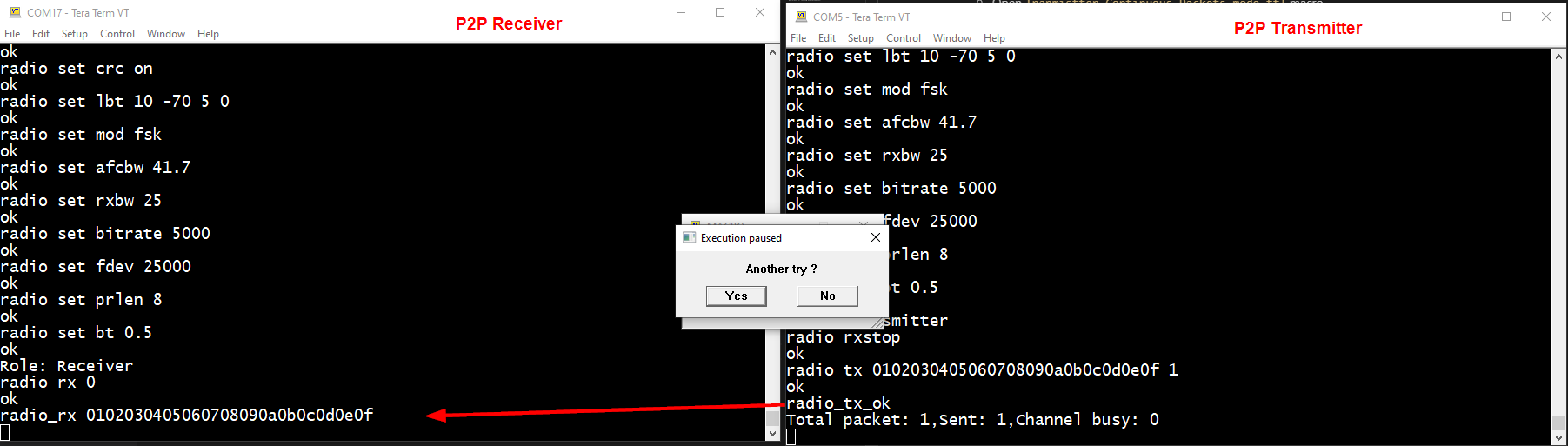The height and width of the screenshot is (446, 1568).
Task: Click the Tera Term icon in COM5 title bar
Action: tap(802, 17)
